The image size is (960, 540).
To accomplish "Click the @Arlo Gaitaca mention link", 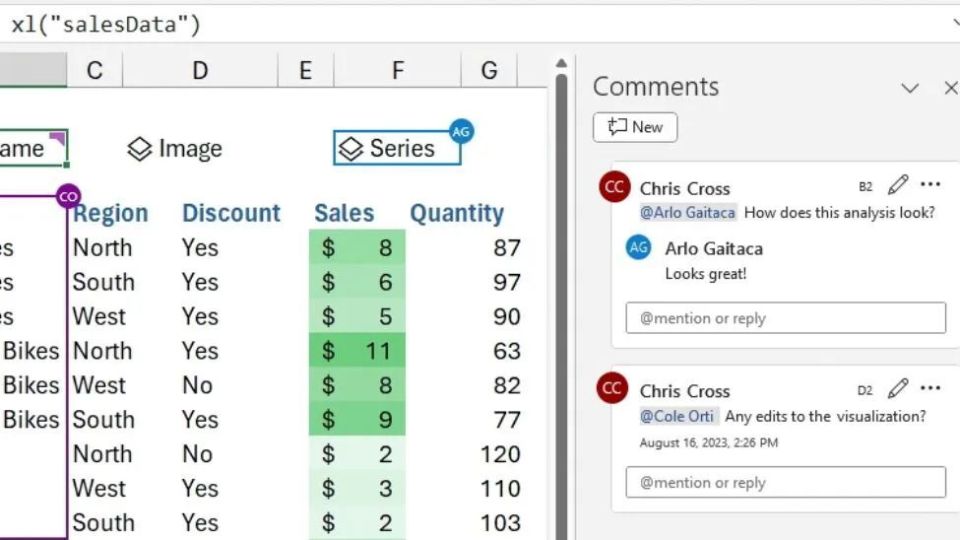I will coord(688,212).
